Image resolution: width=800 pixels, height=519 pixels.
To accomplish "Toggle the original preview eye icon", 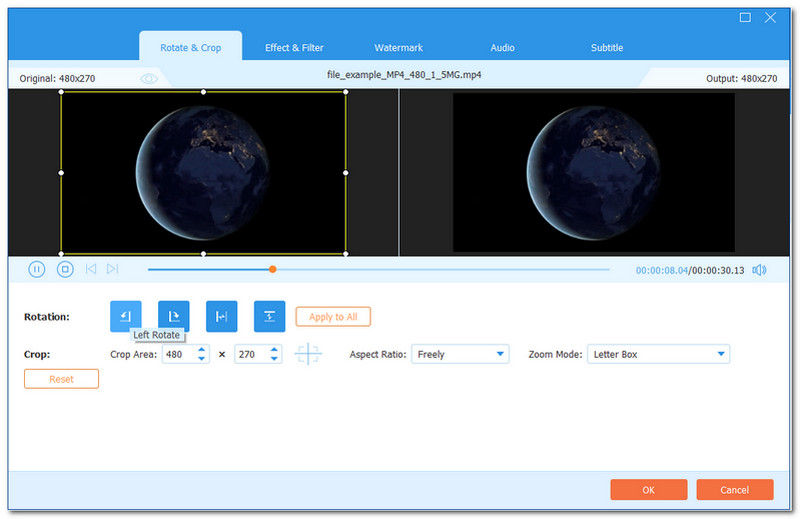I will [149, 78].
